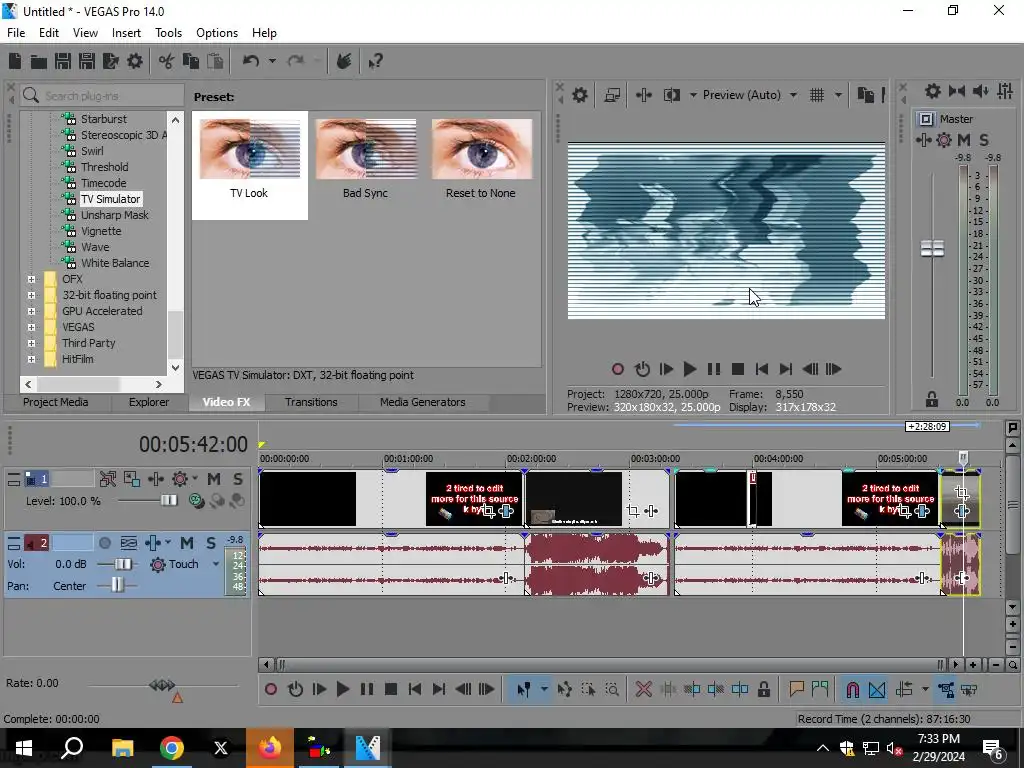Expand the 32-bit floating point folder
Viewport: 1024px width, 768px height.
[31, 295]
